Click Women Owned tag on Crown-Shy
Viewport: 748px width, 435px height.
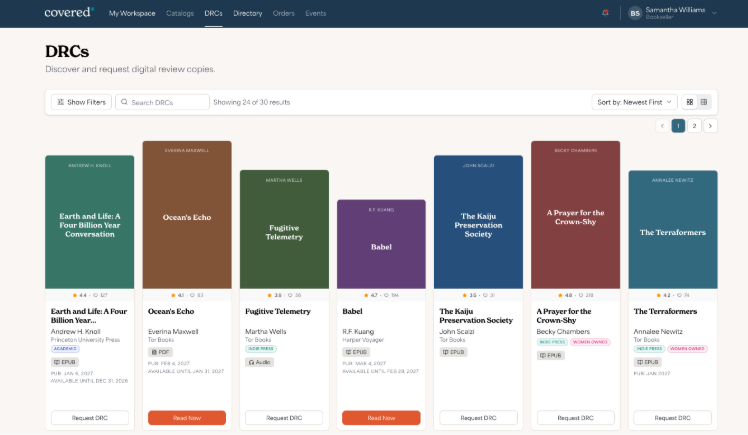pyautogui.click(x=590, y=342)
